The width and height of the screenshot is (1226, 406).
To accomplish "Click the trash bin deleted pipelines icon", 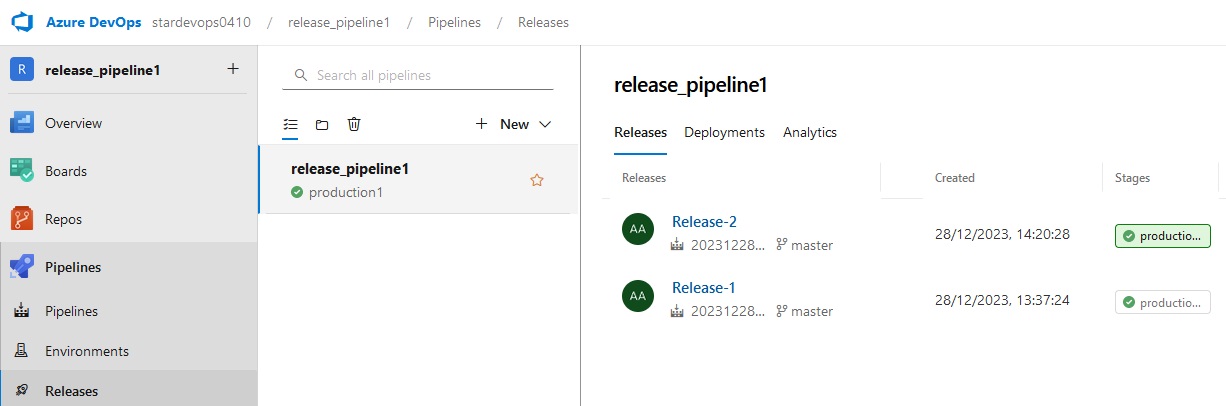I will tap(354, 124).
